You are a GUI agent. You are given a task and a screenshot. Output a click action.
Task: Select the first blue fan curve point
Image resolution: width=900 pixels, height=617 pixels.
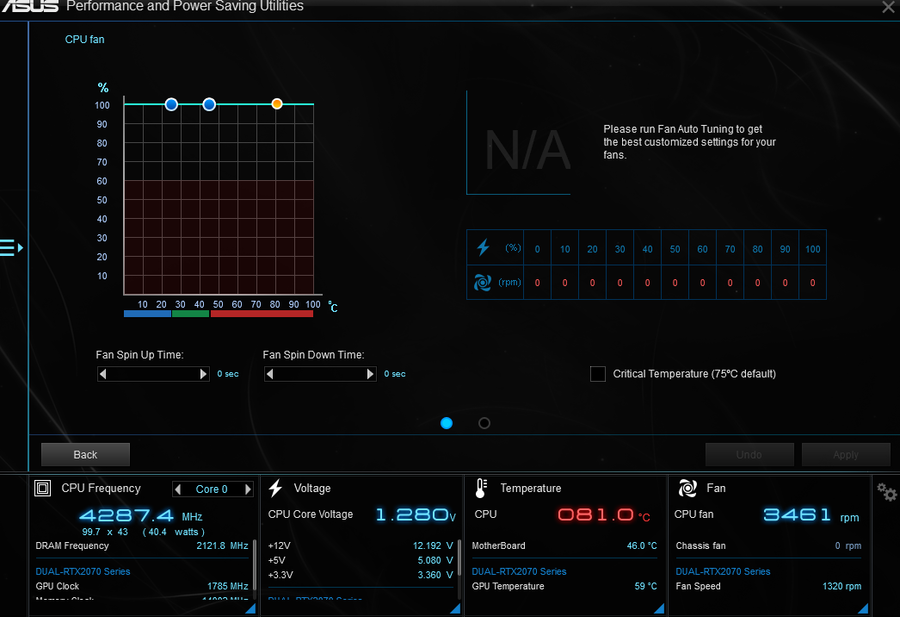tap(171, 104)
